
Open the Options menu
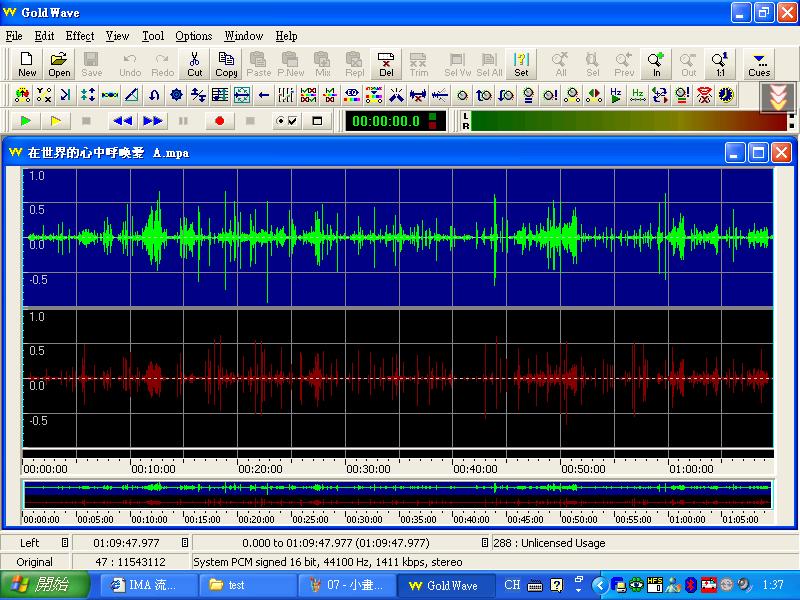coord(194,36)
